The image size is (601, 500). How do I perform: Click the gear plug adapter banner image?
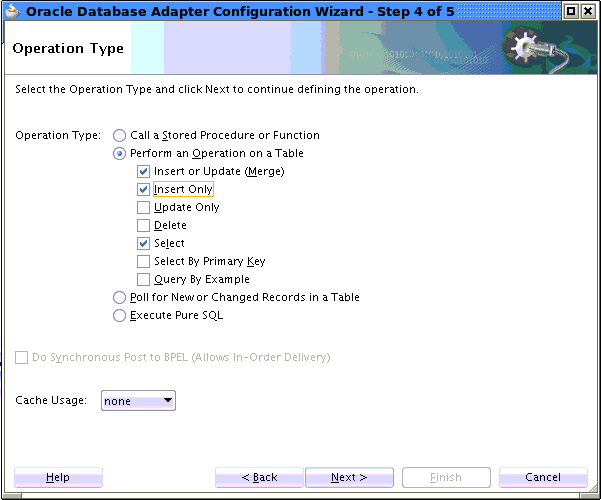537,49
